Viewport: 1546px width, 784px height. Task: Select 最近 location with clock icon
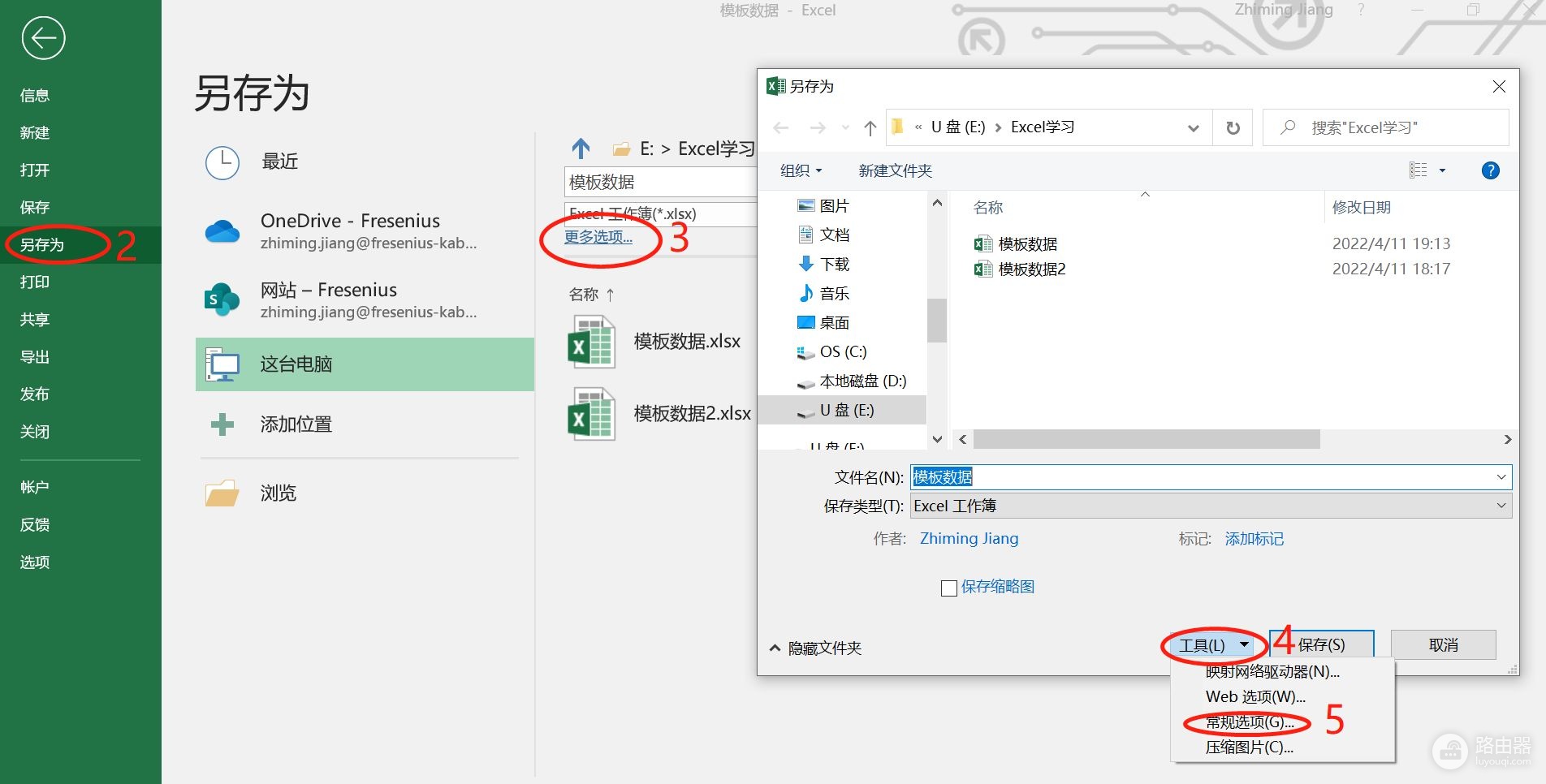[x=365, y=162]
